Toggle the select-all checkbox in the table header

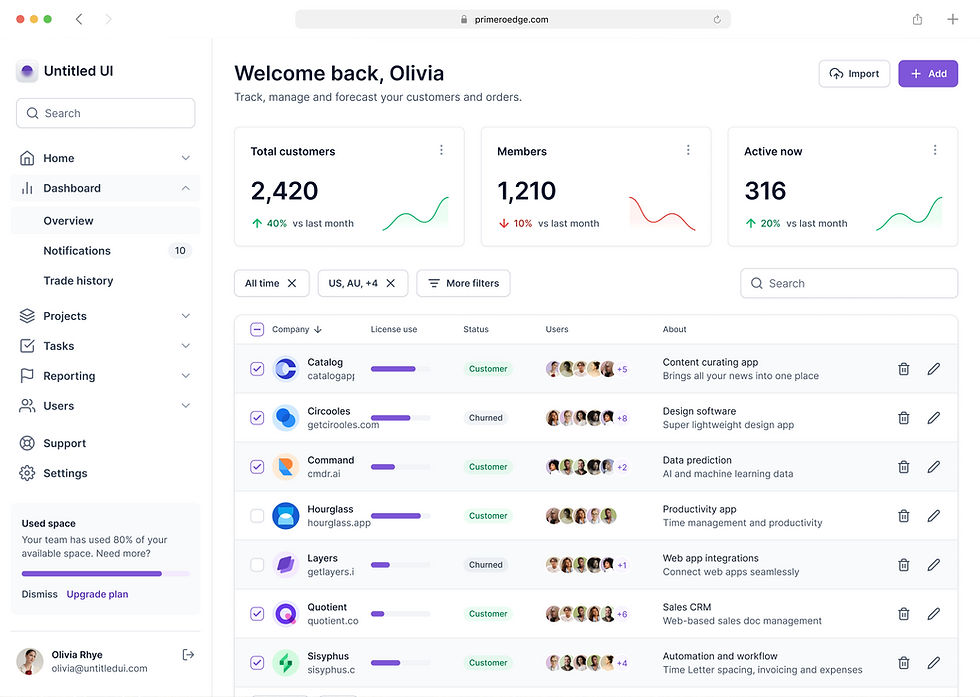coord(257,329)
